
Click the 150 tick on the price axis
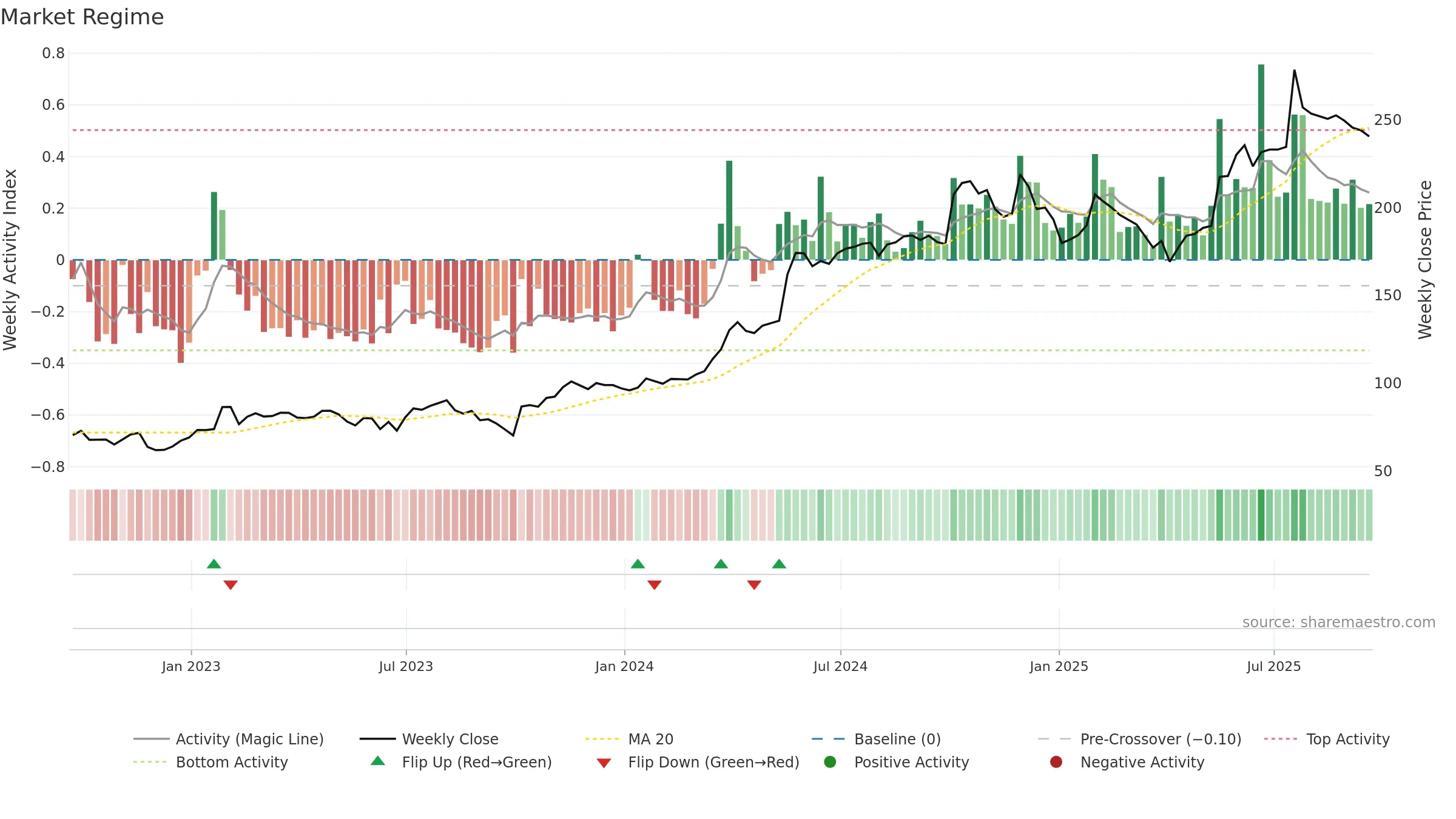pos(1388,295)
